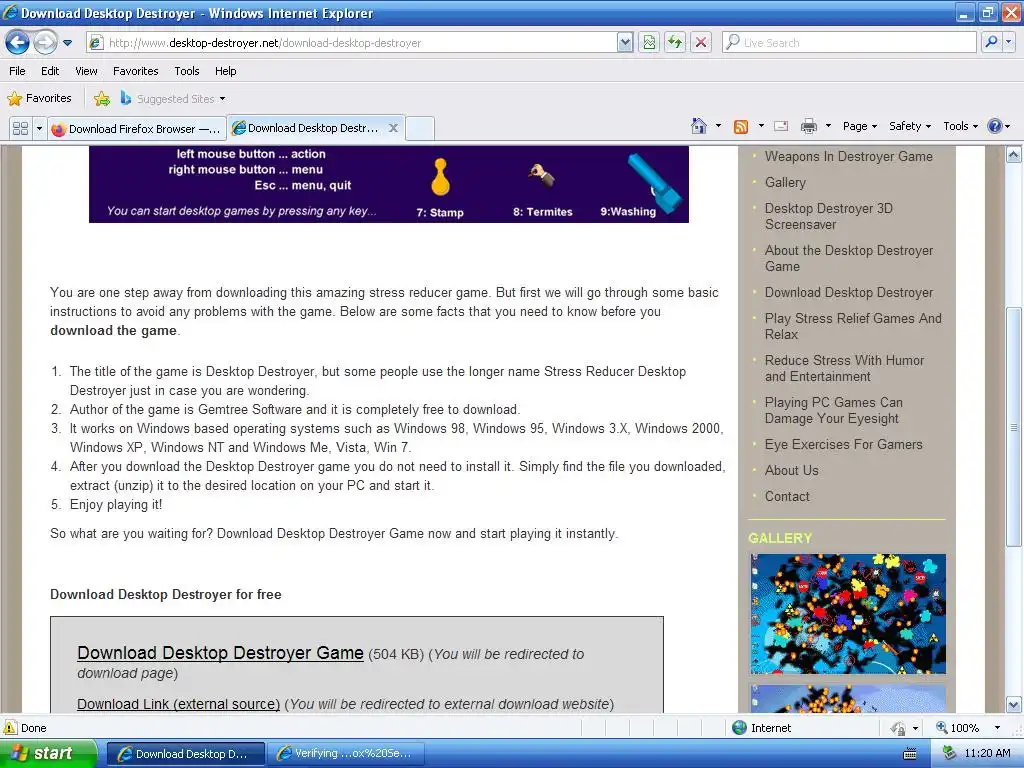Go back with the Back arrow button
1024x768 pixels.
[18, 43]
